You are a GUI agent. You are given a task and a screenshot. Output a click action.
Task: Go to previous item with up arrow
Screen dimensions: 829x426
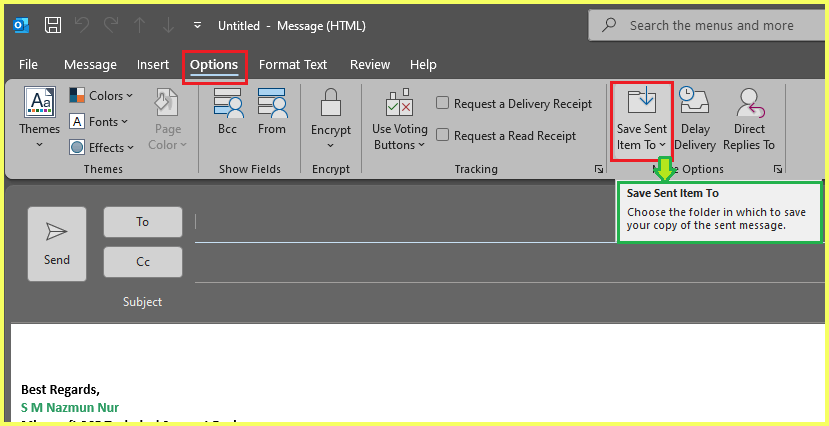(x=140, y=25)
